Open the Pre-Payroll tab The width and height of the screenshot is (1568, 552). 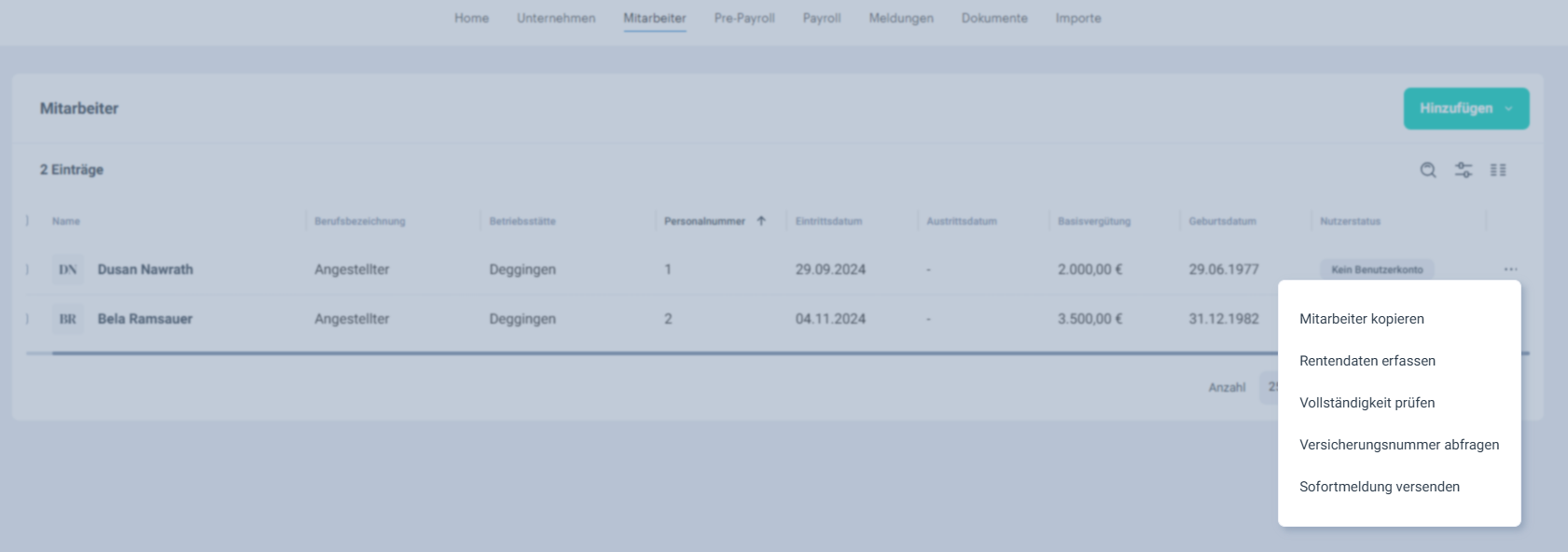pos(744,18)
